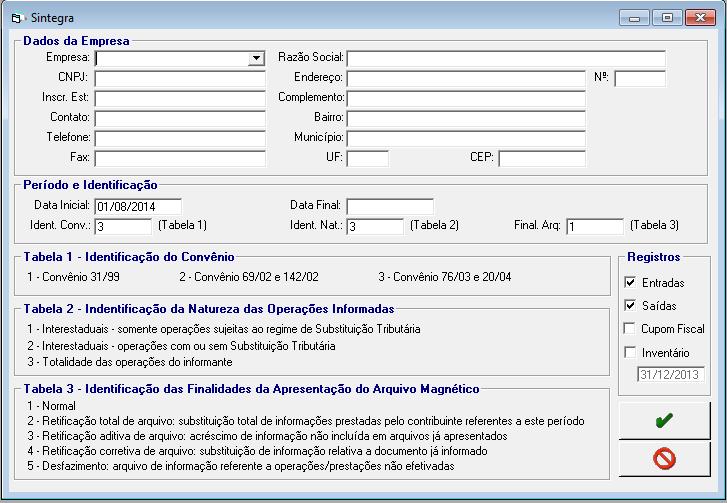727x503 pixels.
Task: Click the '(Tabela 1)' label
Action: click(183, 225)
